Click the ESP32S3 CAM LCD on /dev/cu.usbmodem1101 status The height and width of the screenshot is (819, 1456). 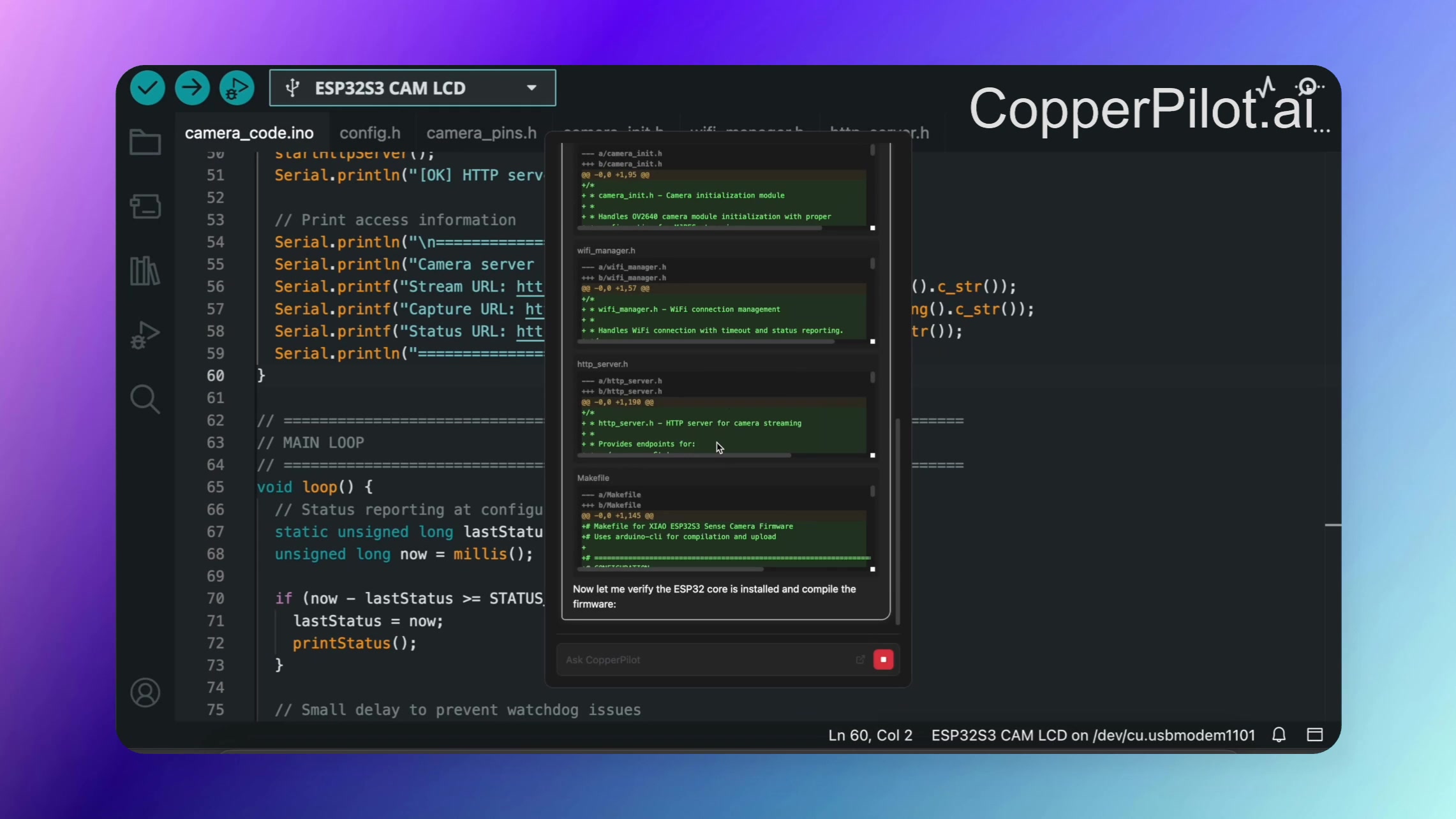pos(1093,735)
